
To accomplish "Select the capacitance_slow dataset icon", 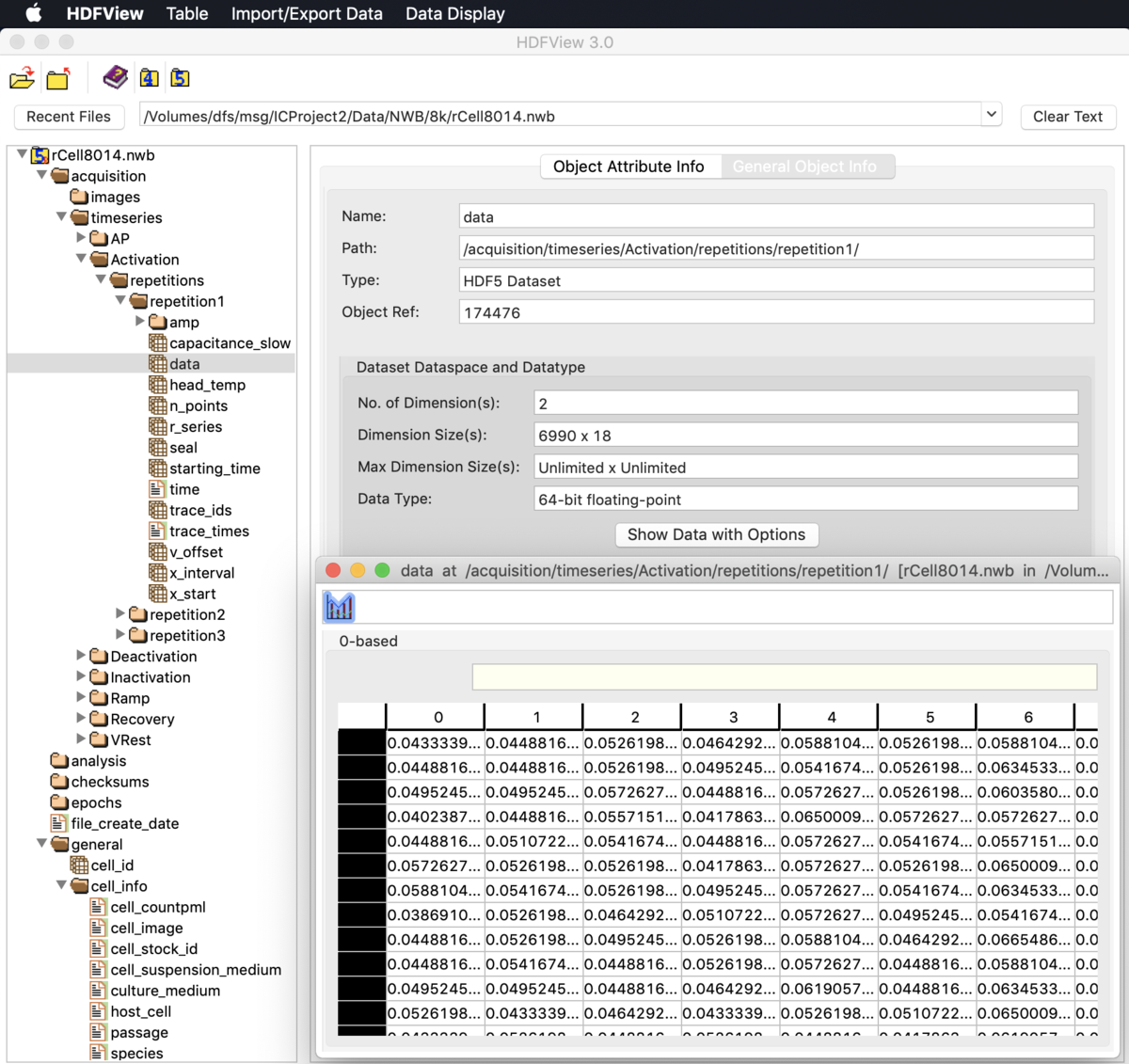I will (x=158, y=343).
